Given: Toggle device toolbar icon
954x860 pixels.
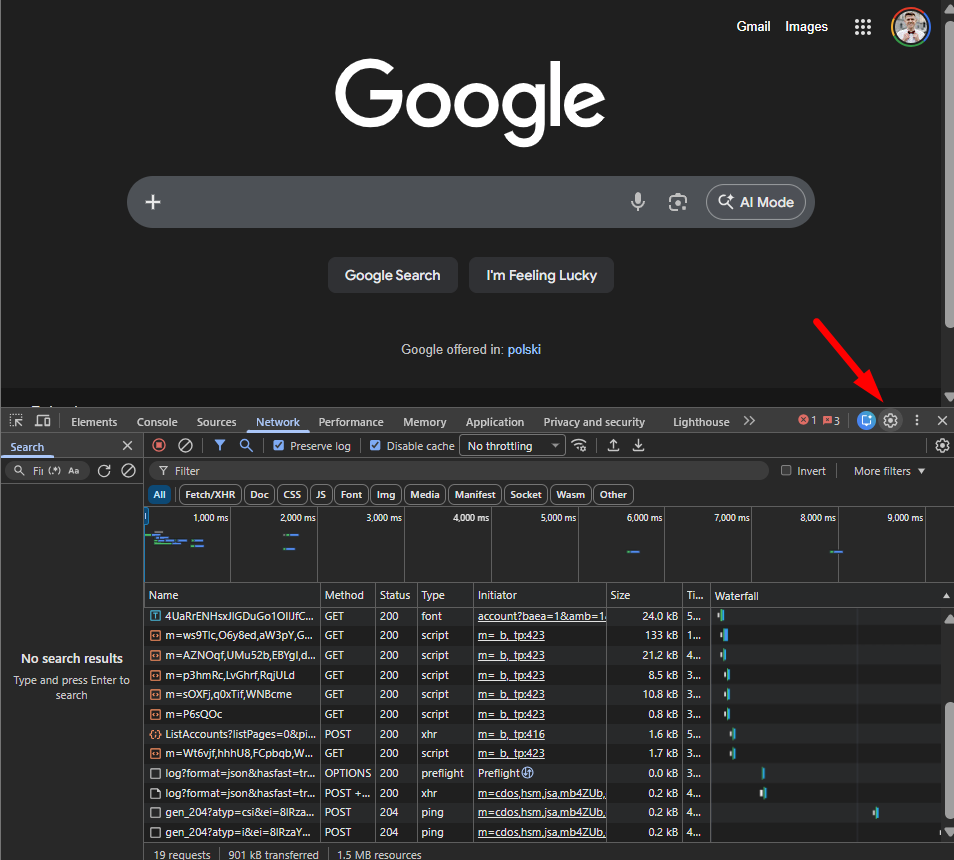Looking at the screenshot, I should [x=42, y=421].
